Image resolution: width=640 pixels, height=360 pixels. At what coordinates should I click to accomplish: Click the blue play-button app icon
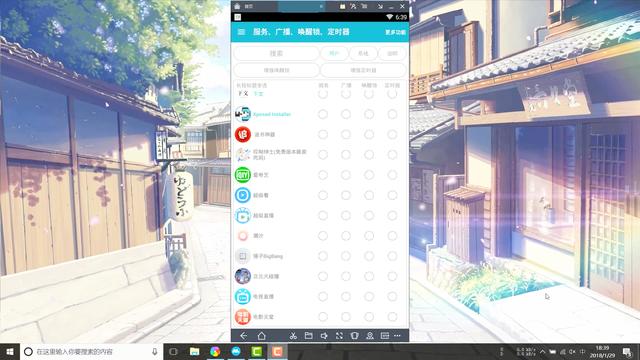(x=242, y=195)
